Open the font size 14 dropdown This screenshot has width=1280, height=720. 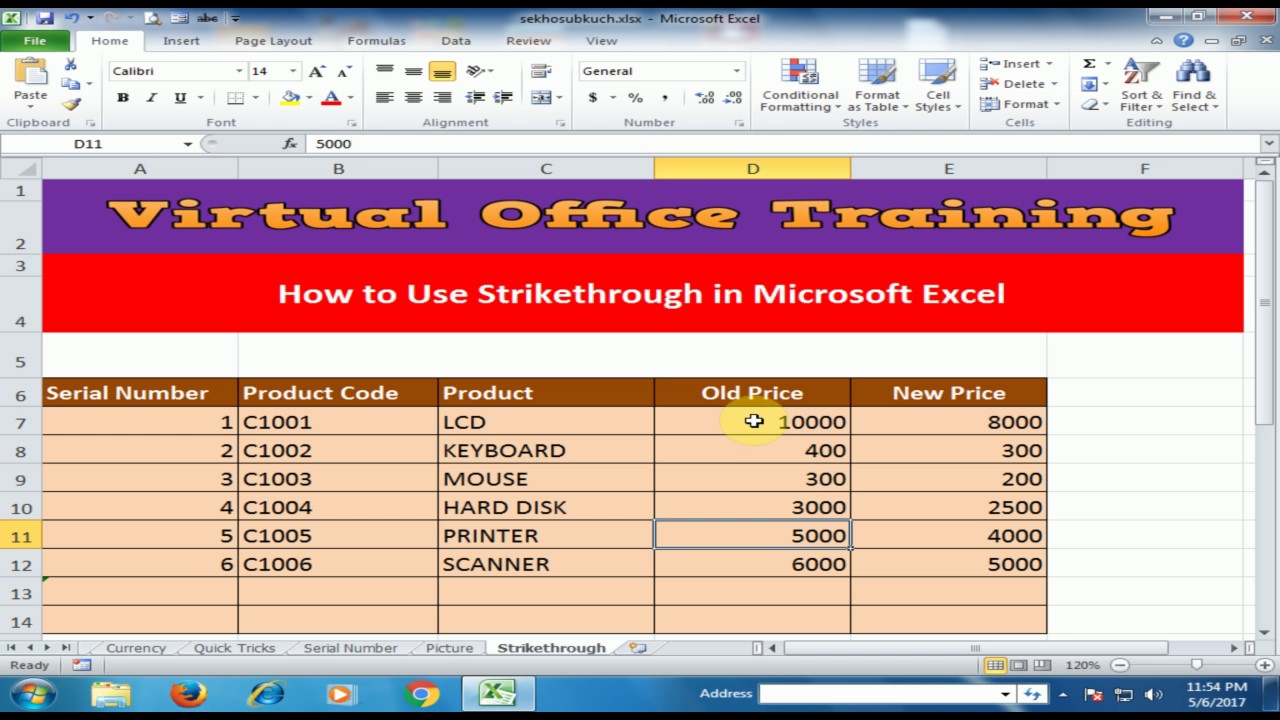tap(293, 71)
